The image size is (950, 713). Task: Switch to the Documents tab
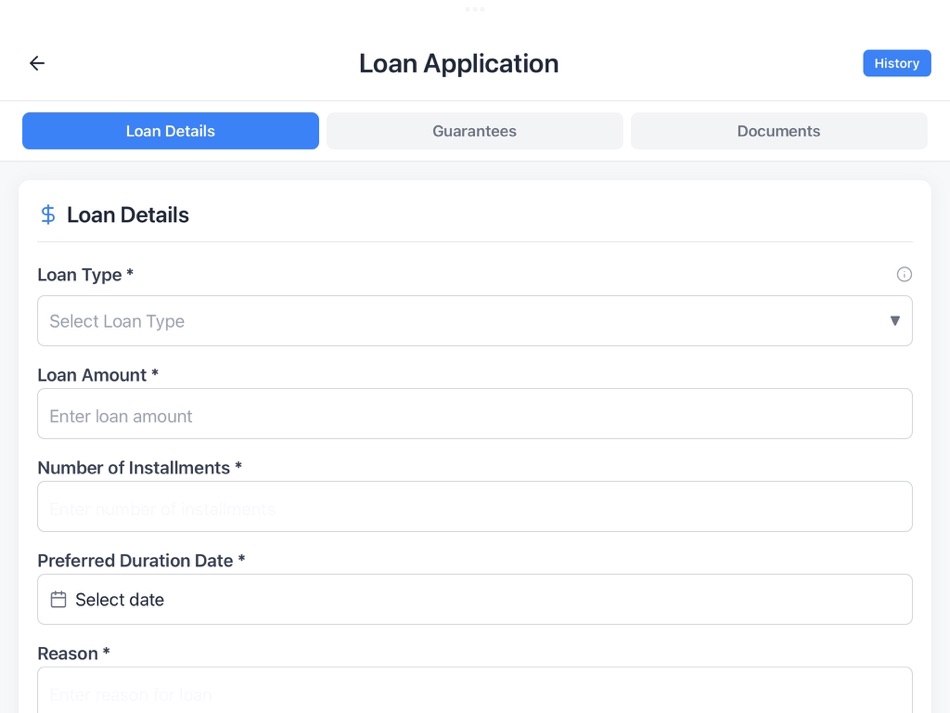click(x=778, y=131)
